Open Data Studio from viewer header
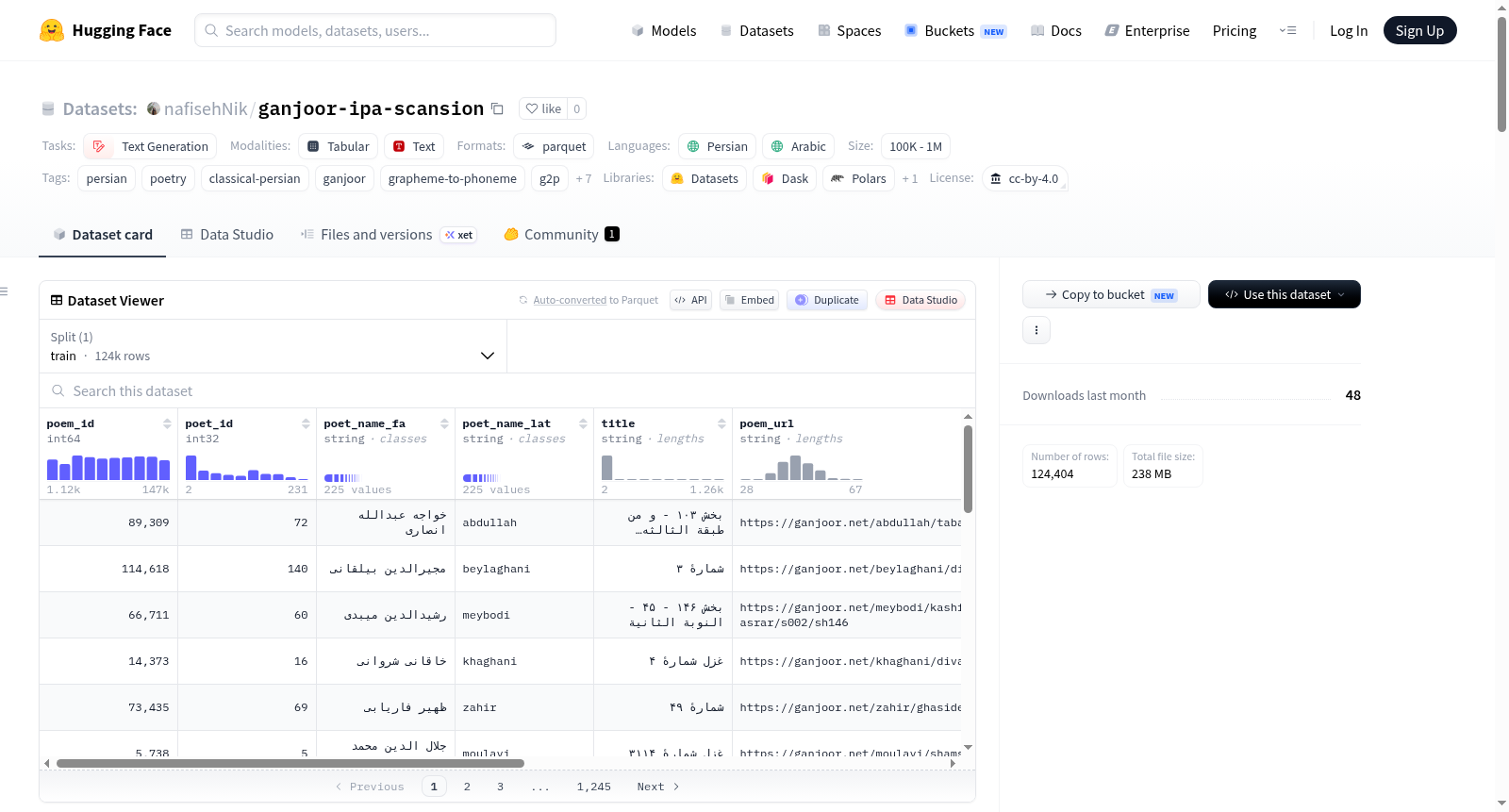Screen dimensions: 1509x812 [920, 300]
